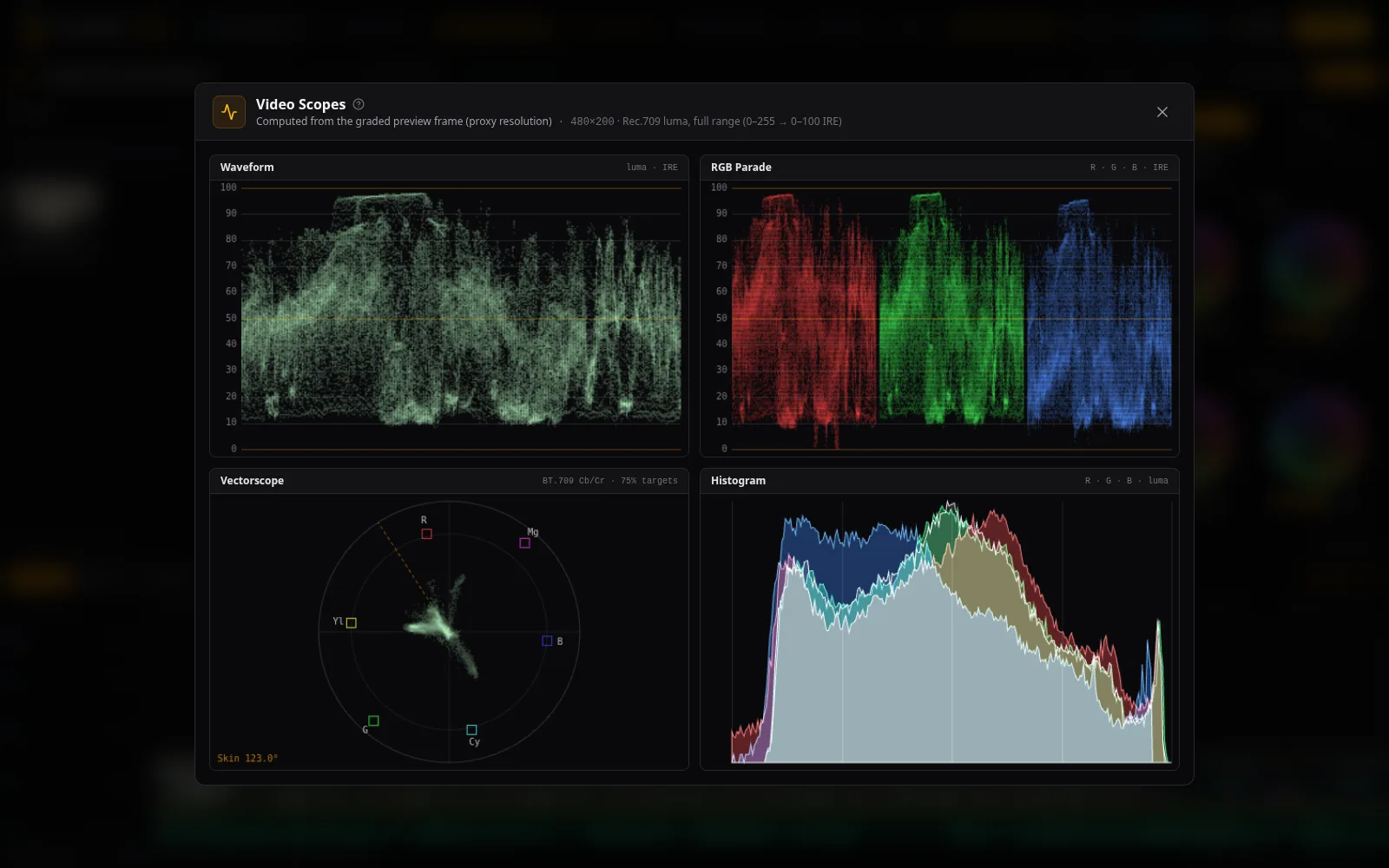This screenshot has width=1389, height=868.
Task: Click the red R target box in vectorscope
Action: coord(426,534)
